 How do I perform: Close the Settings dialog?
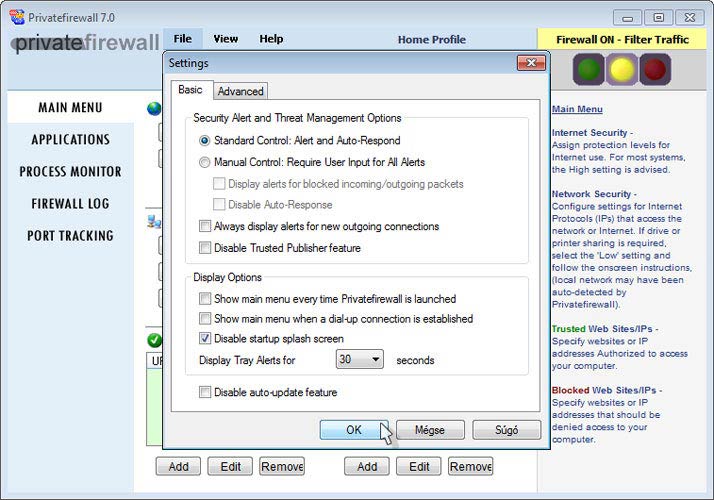tap(531, 63)
